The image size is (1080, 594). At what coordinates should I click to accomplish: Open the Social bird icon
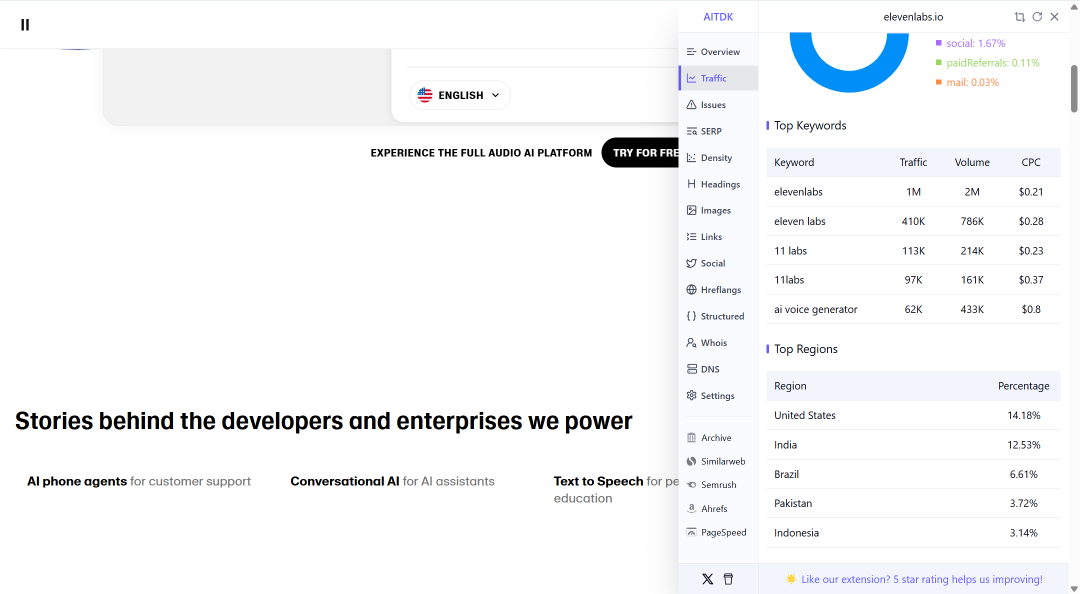pyautogui.click(x=691, y=263)
